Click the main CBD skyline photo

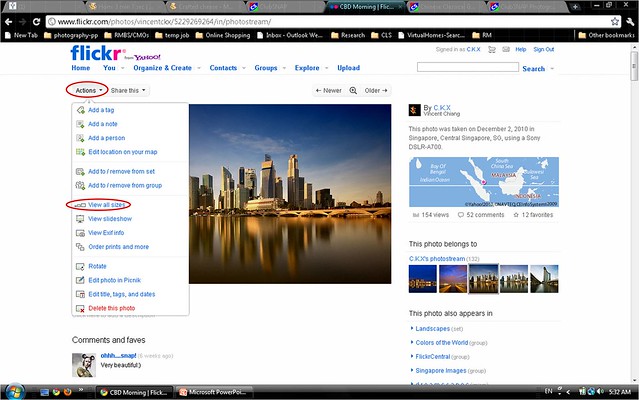(x=290, y=194)
